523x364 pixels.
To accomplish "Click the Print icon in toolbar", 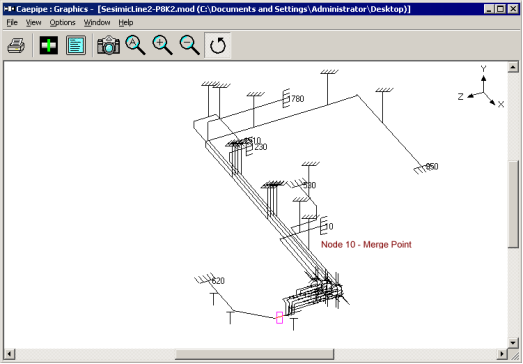I will (16, 45).
